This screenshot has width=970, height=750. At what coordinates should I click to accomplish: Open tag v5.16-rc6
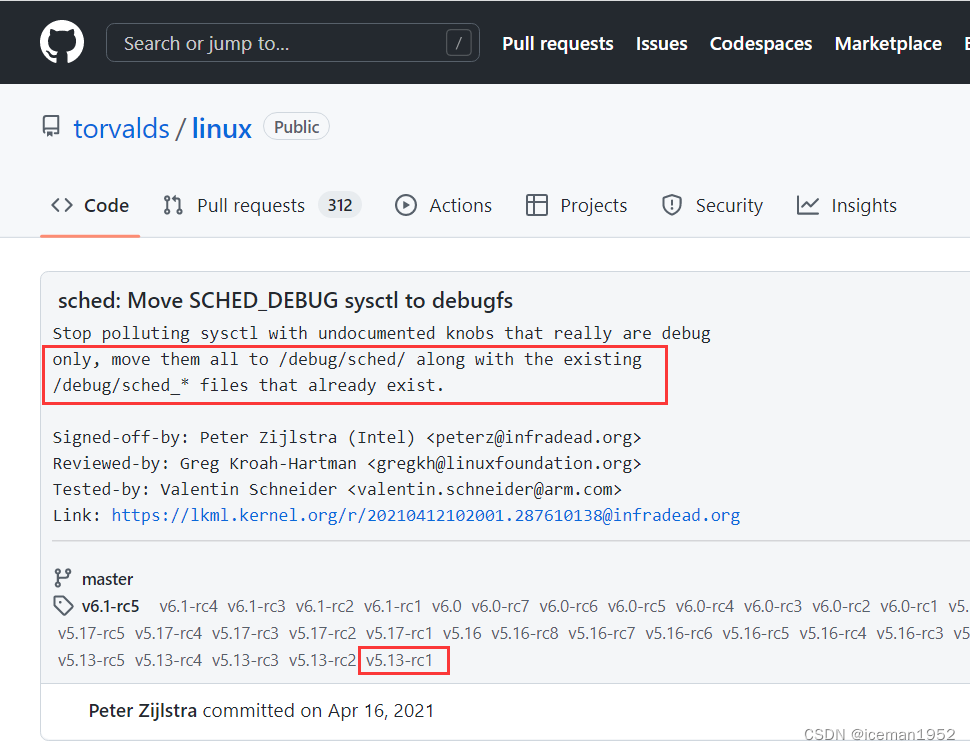679,634
